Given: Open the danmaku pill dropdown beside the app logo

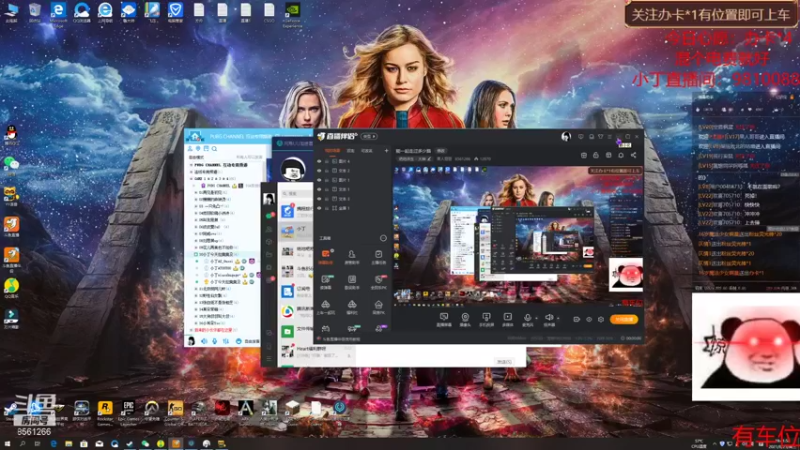Looking at the screenshot, I should click(369, 137).
